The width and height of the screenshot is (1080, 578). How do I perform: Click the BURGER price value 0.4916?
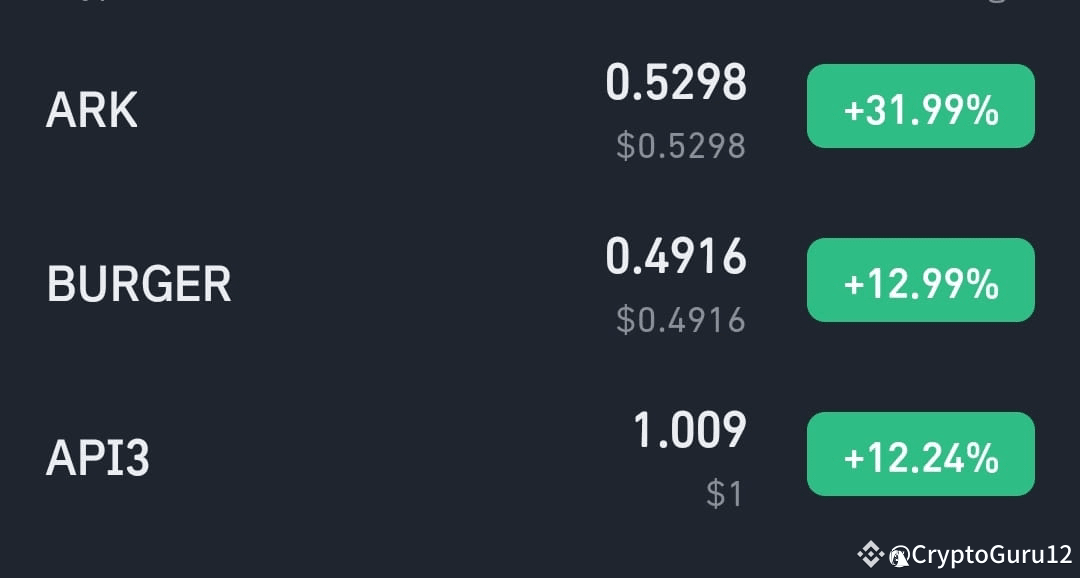tap(678, 256)
